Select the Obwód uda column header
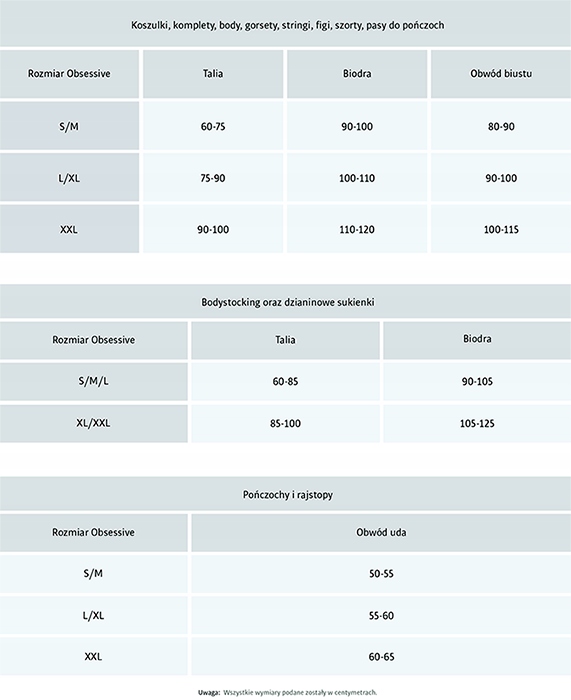Image resolution: width=571 pixels, height=700 pixels. coord(381,532)
